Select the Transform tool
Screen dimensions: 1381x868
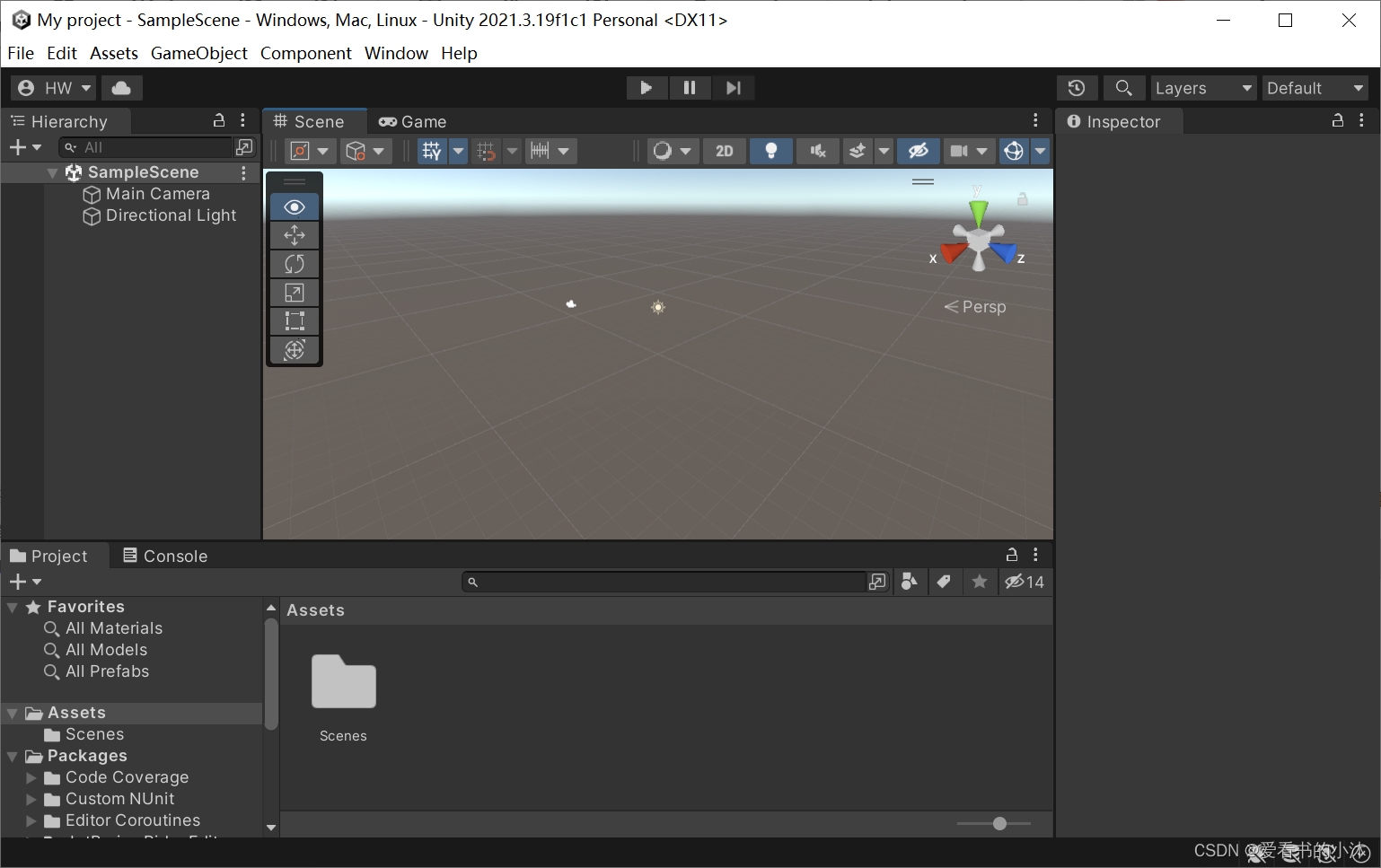point(295,350)
